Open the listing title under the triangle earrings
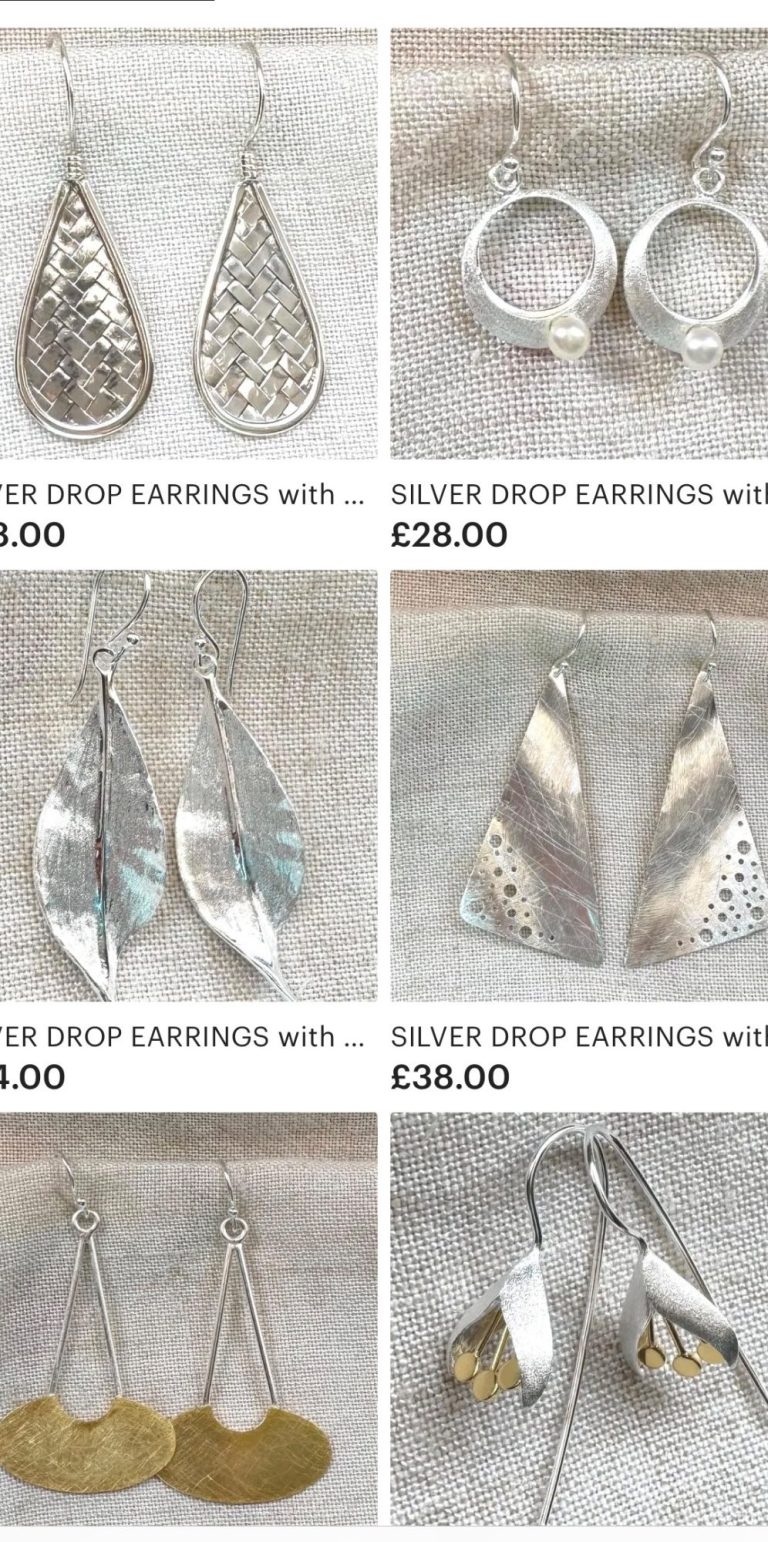This screenshot has width=768, height=1542. pyautogui.click(x=579, y=1036)
